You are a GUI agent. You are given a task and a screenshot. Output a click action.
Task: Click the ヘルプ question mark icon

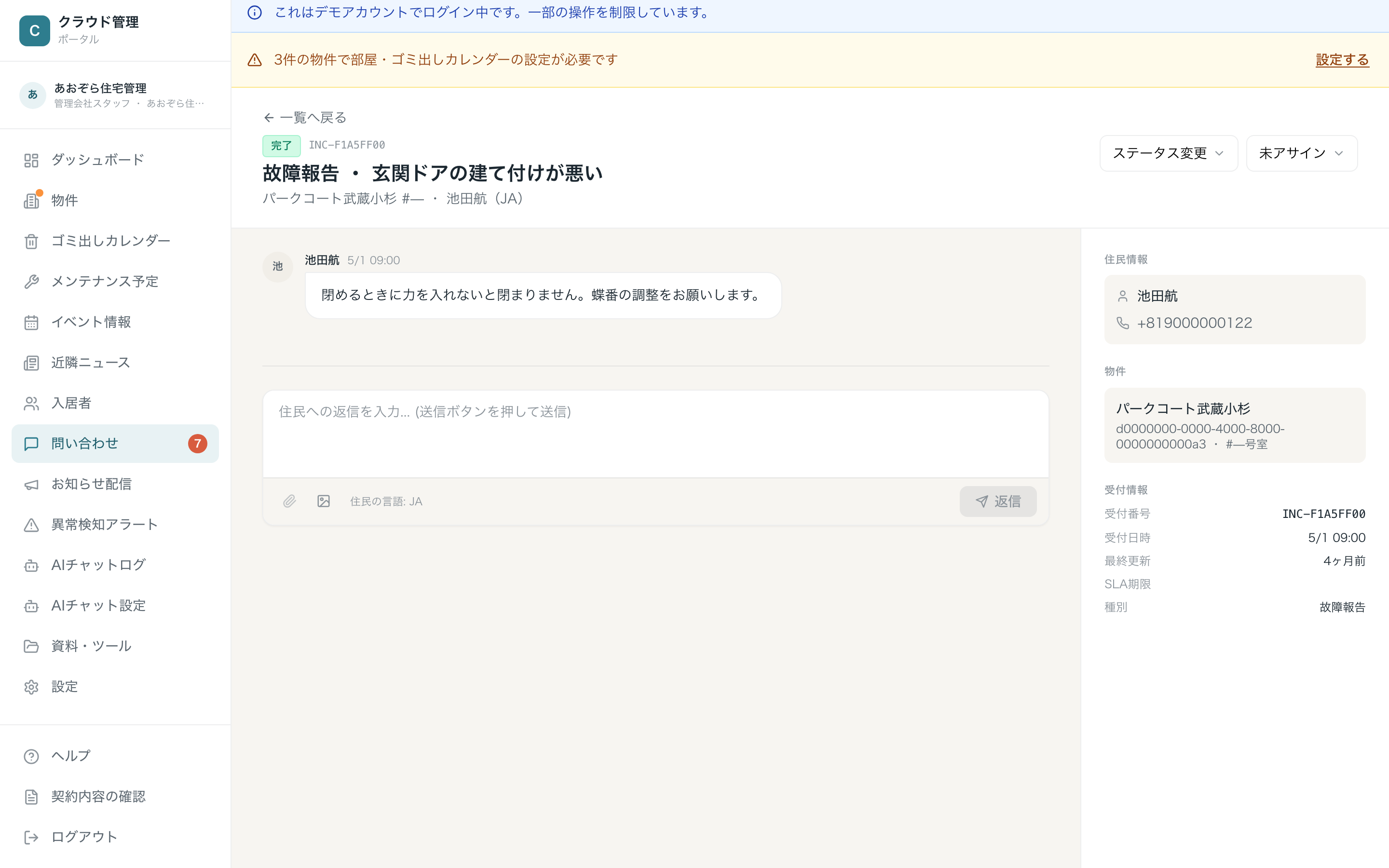31,756
